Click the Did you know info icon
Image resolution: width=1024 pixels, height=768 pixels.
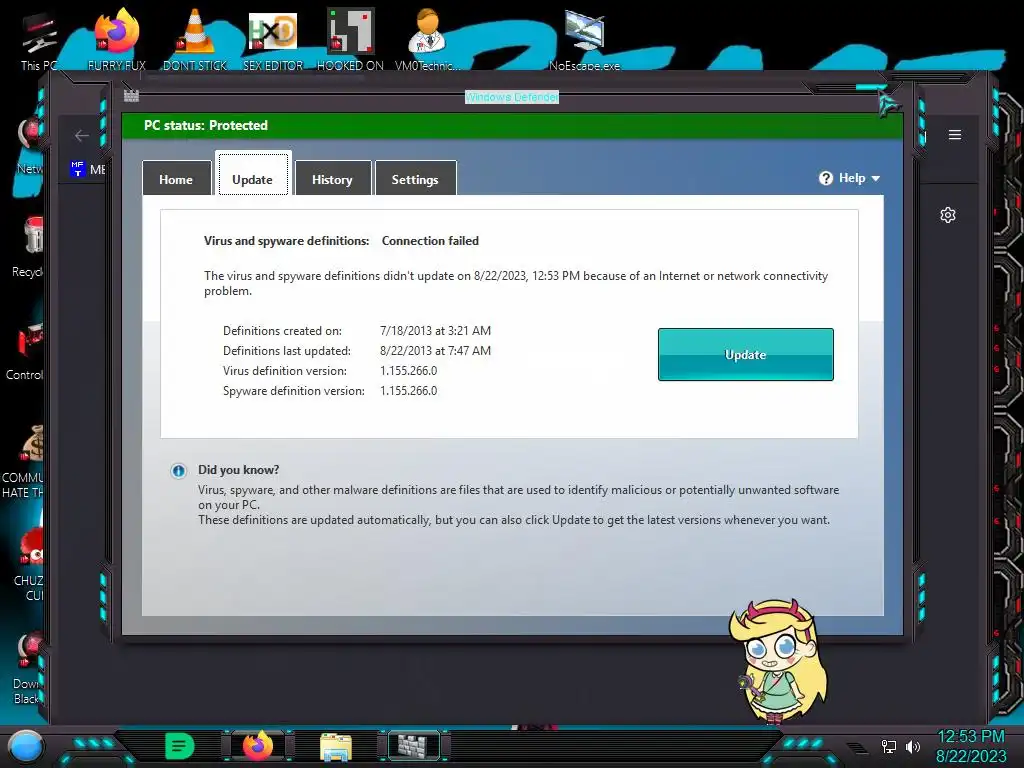pos(178,471)
